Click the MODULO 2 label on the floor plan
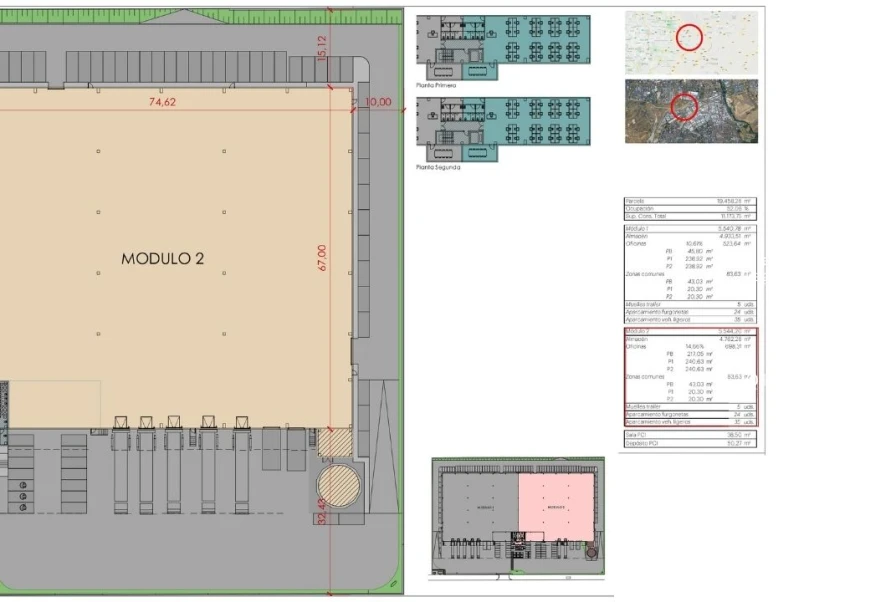896x602 pixels. point(163,258)
